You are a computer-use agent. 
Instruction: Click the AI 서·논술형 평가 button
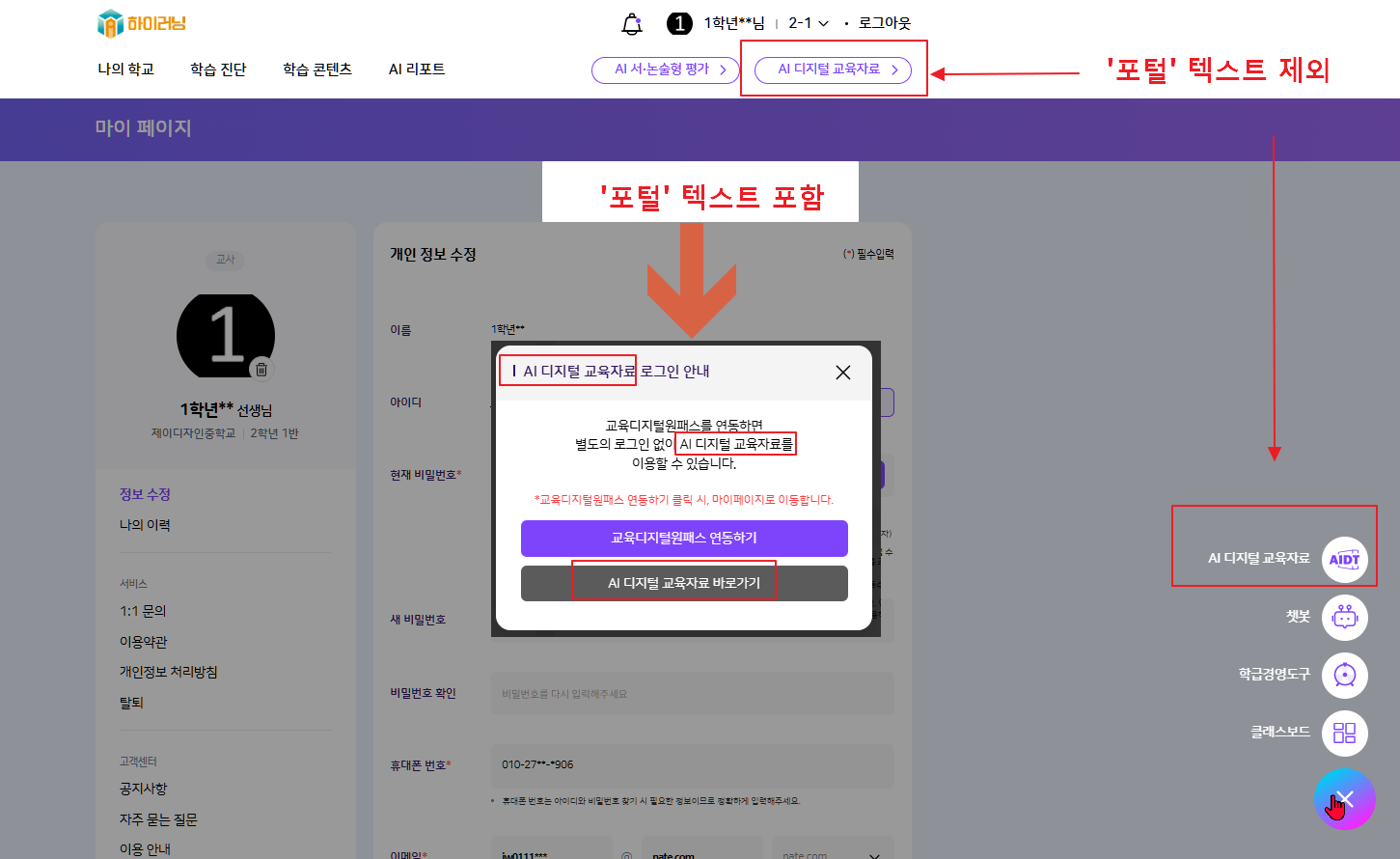pos(666,69)
